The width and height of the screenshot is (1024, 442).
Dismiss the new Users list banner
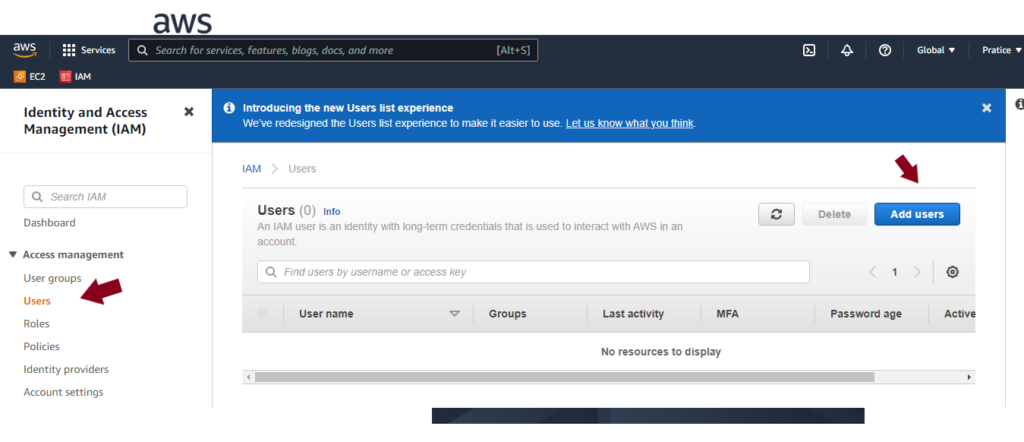tap(987, 108)
